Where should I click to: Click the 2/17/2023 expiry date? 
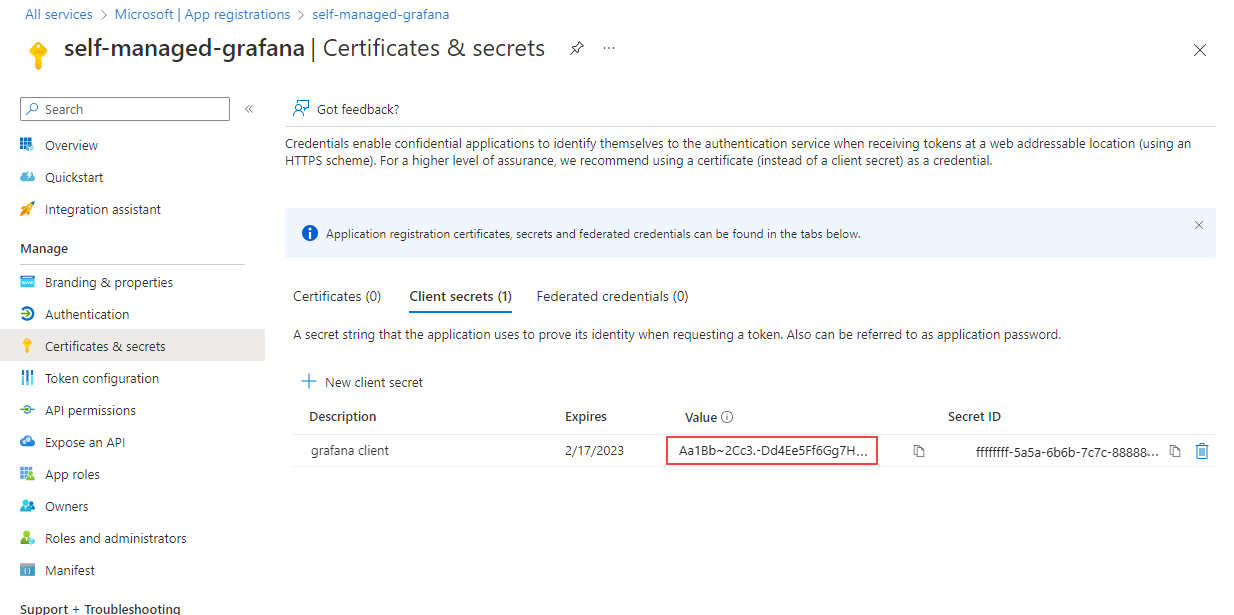594,450
